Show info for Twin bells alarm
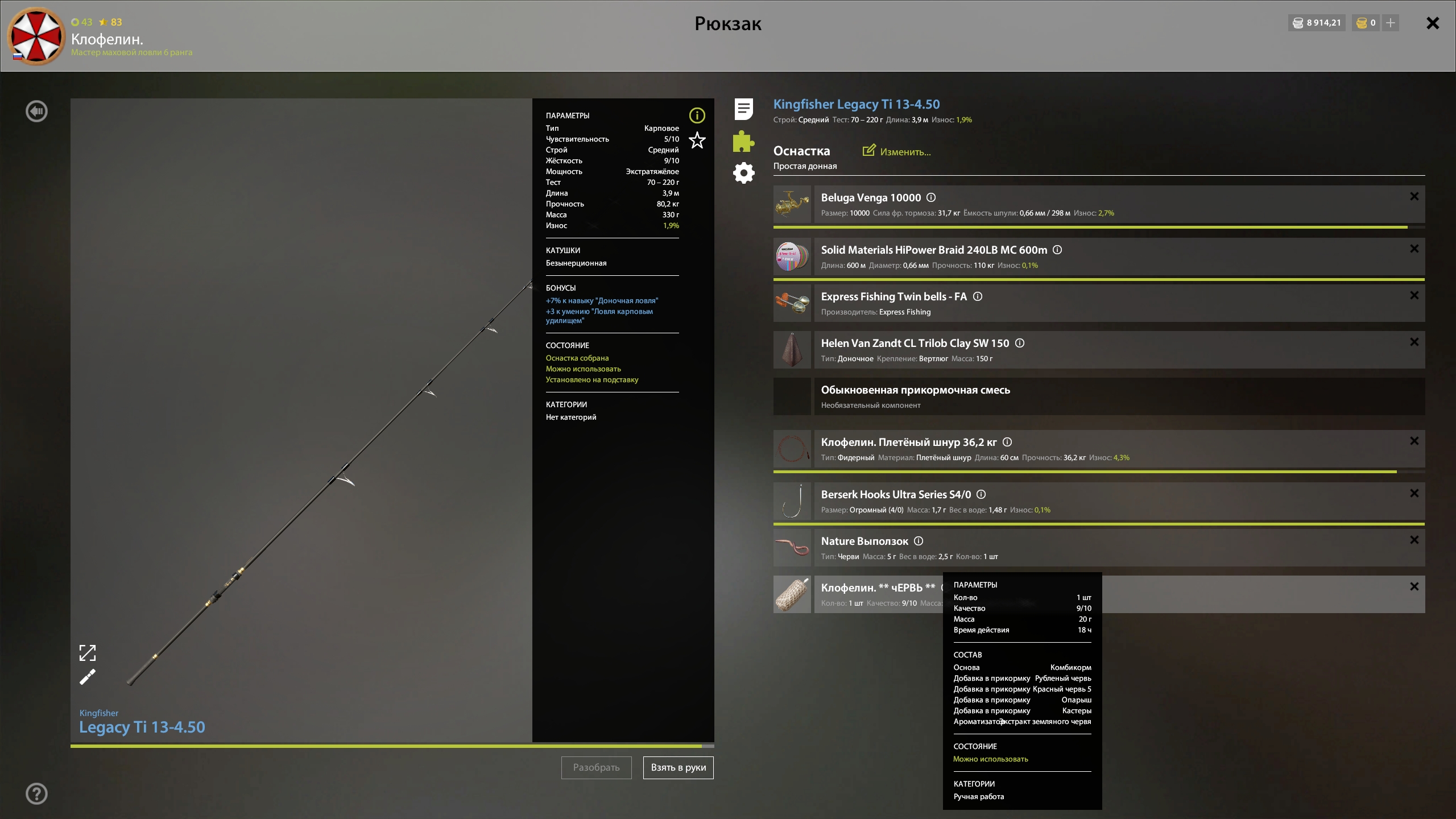 978,296
